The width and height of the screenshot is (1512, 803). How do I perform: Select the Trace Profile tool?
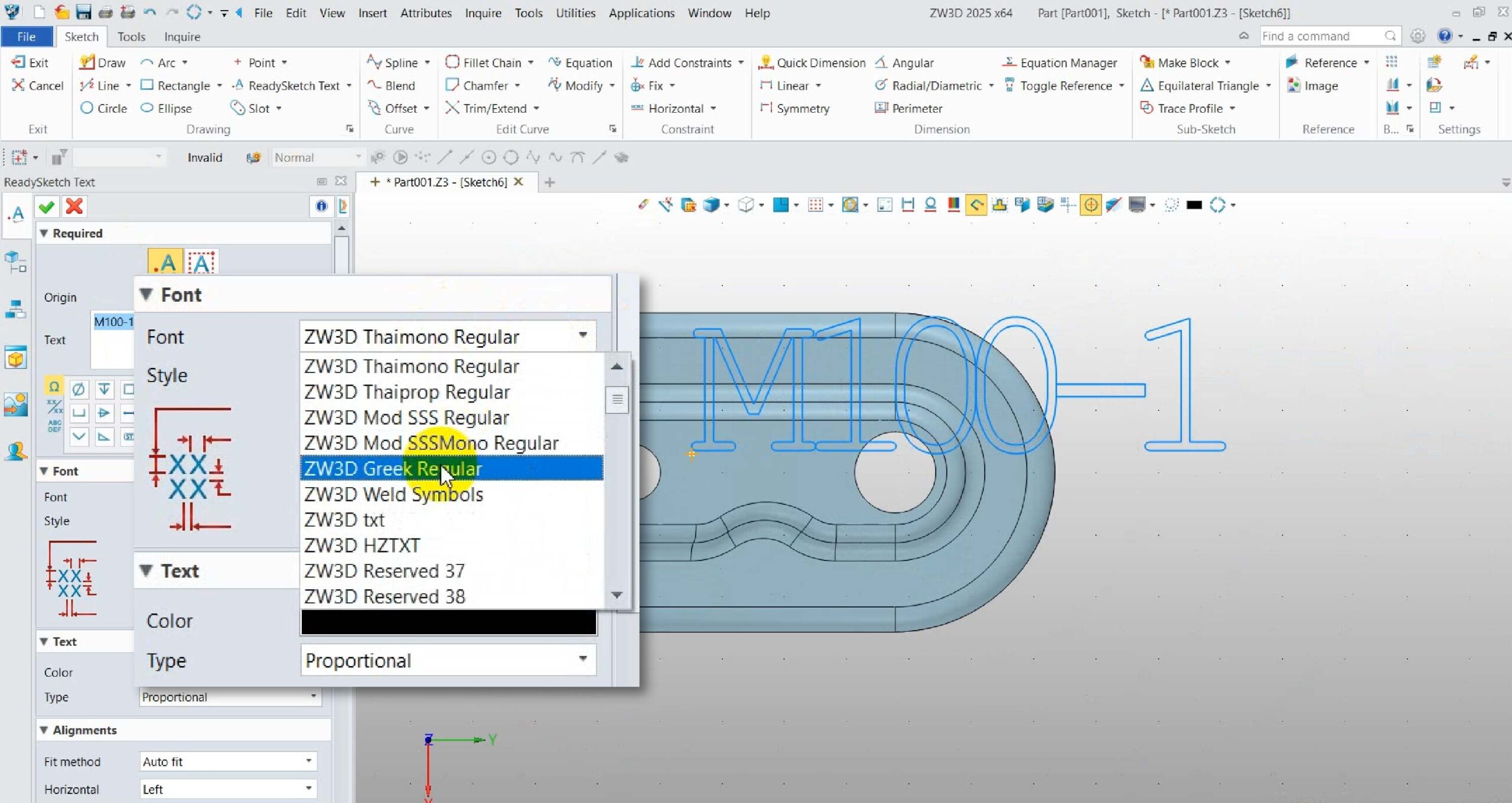[1189, 108]
